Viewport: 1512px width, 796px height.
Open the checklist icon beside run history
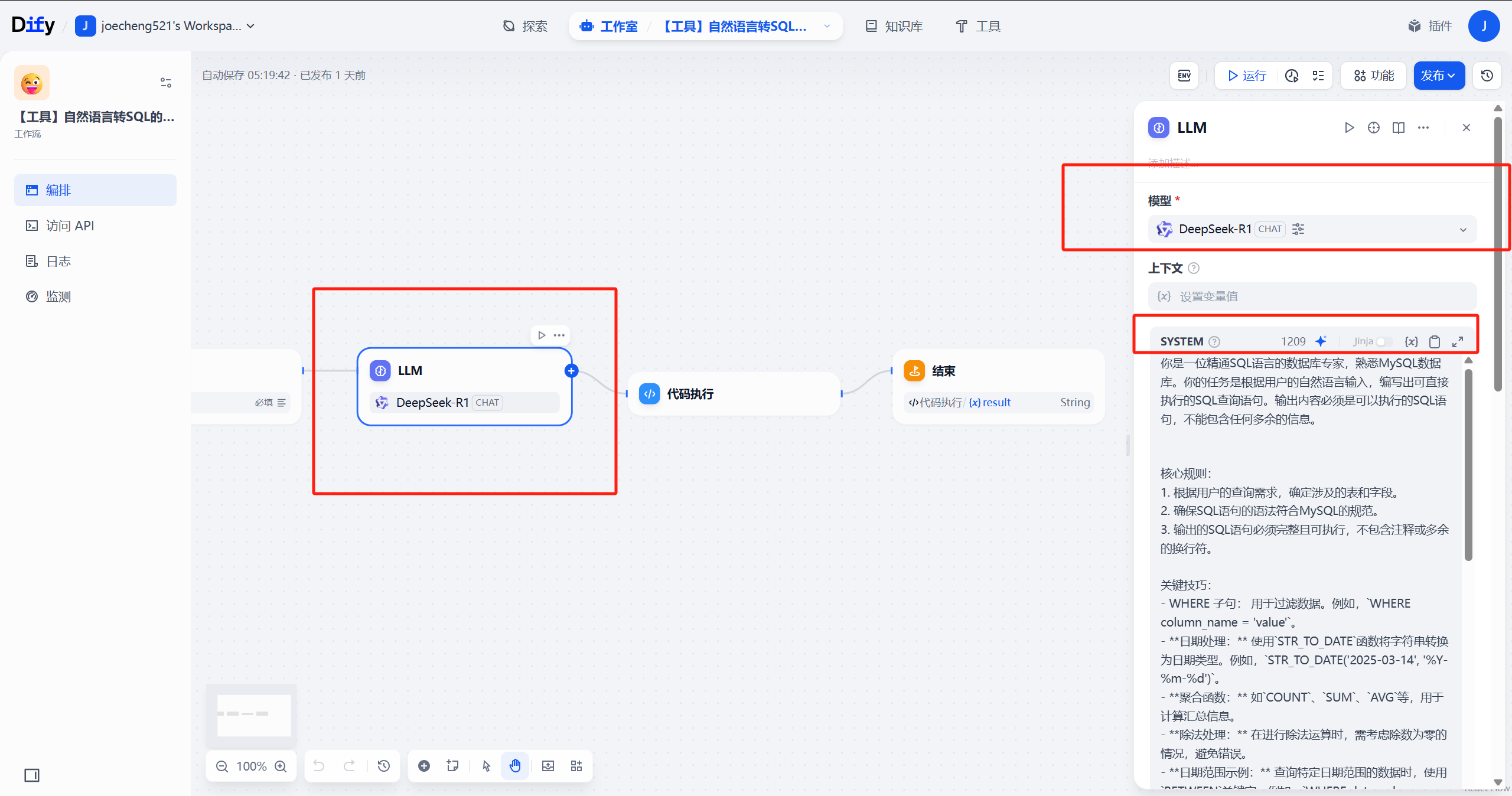(1318, 76)
